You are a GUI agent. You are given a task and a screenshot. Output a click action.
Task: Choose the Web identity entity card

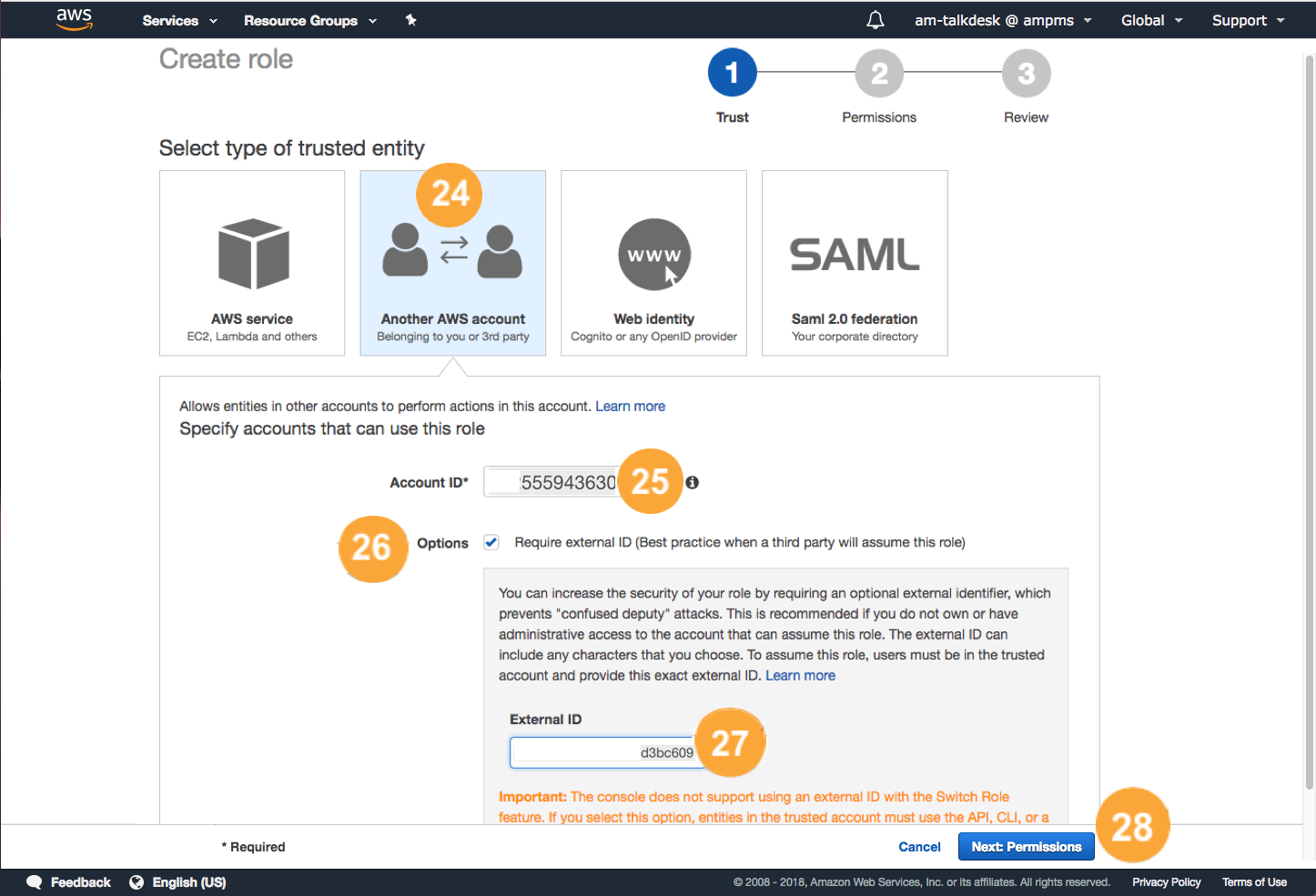[653, 263]
